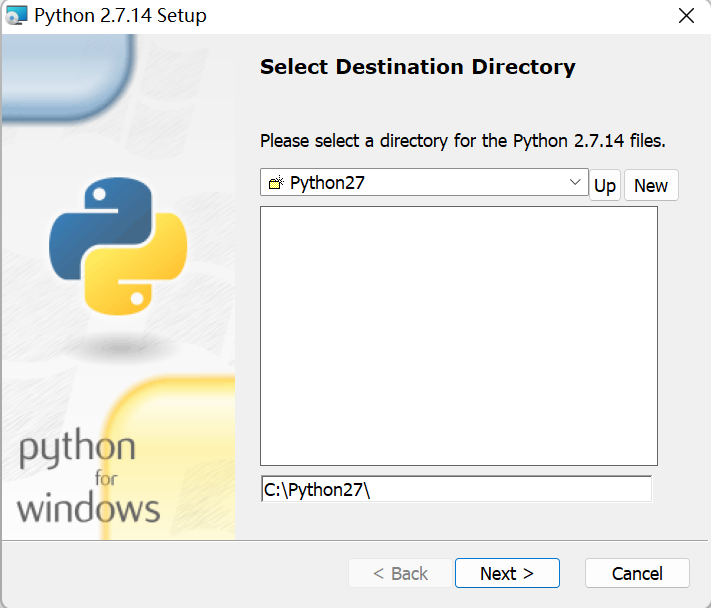
Task: Click the blue and yellow Python logo
Action: click(118, 246)
